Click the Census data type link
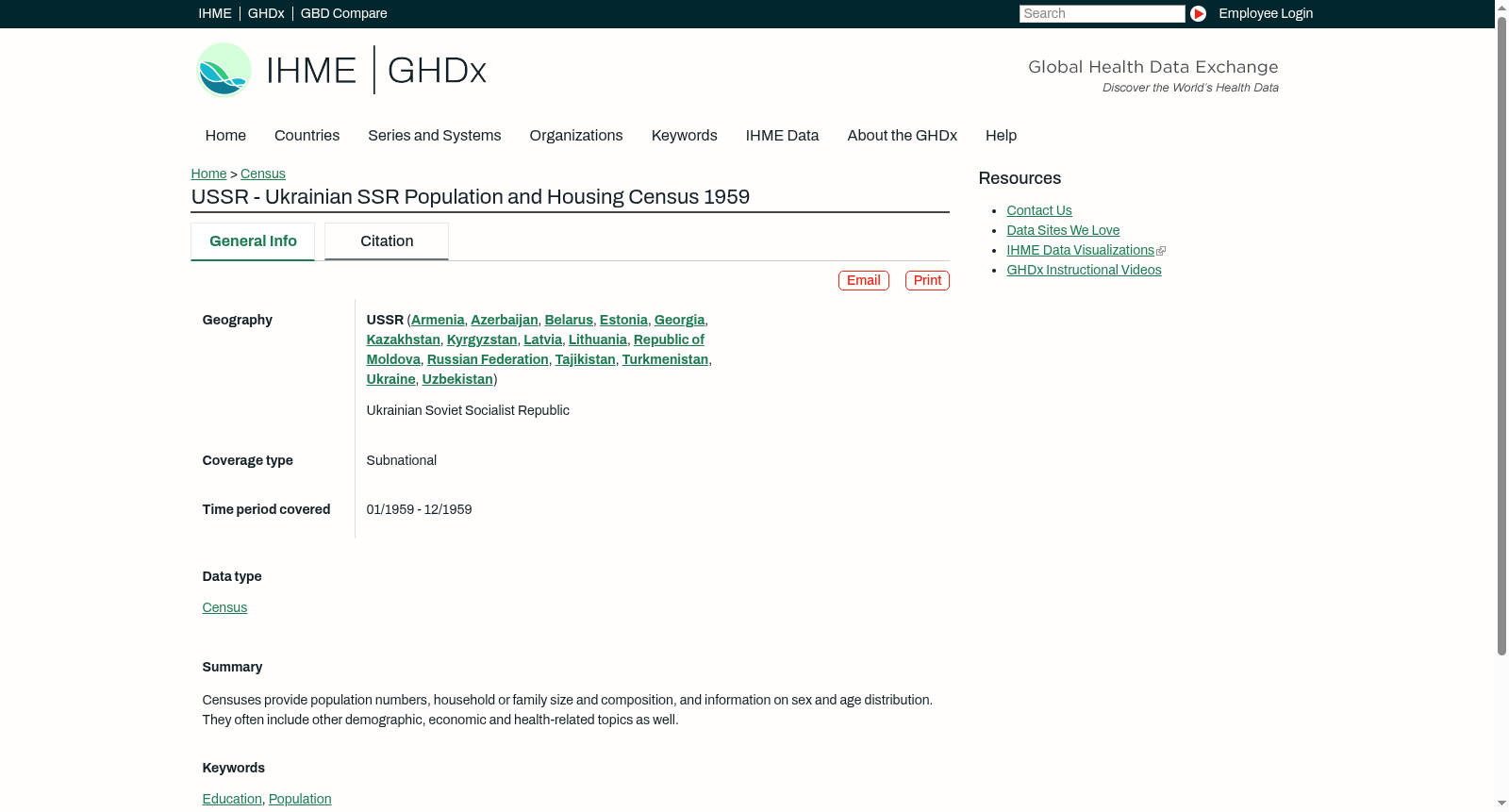 (x=224, y=607)
